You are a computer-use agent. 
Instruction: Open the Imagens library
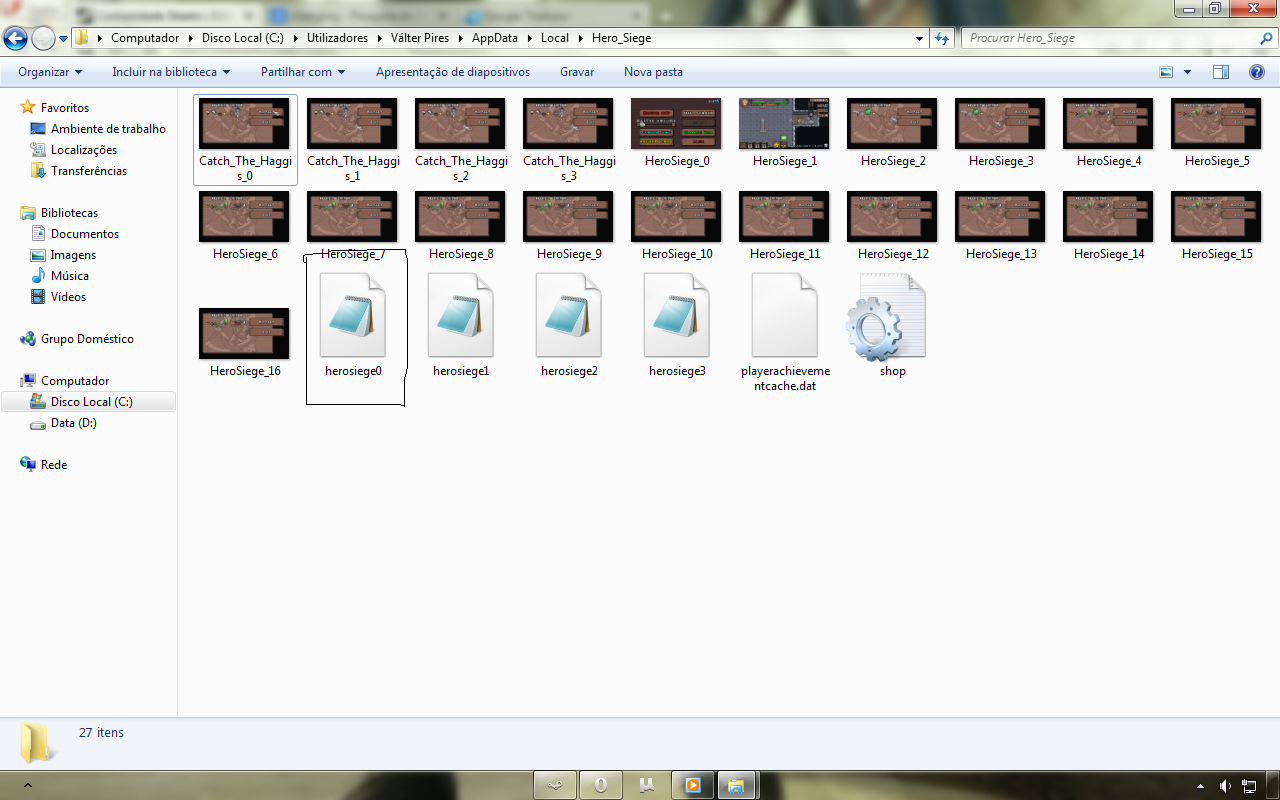pyautogui.click(x=73, y=255)
